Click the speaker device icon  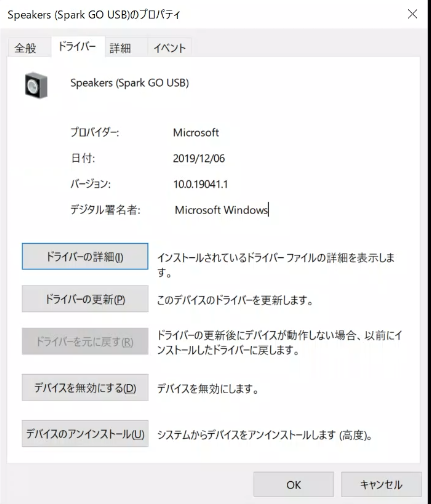(36, 85)
